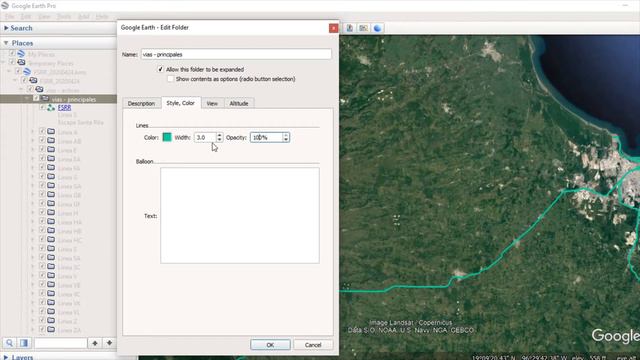640x360 pixels.
Task: Expand the Linea AB folder
Action: (x=33, y=141)
